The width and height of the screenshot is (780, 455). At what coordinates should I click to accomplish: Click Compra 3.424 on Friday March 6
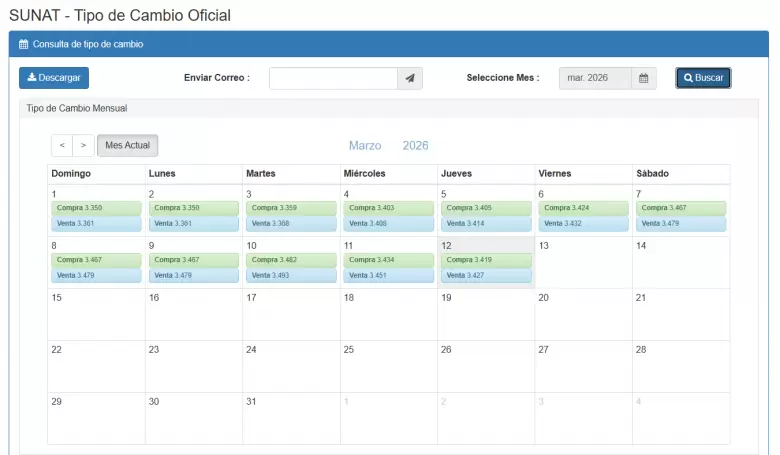click(x=583, y=208)
